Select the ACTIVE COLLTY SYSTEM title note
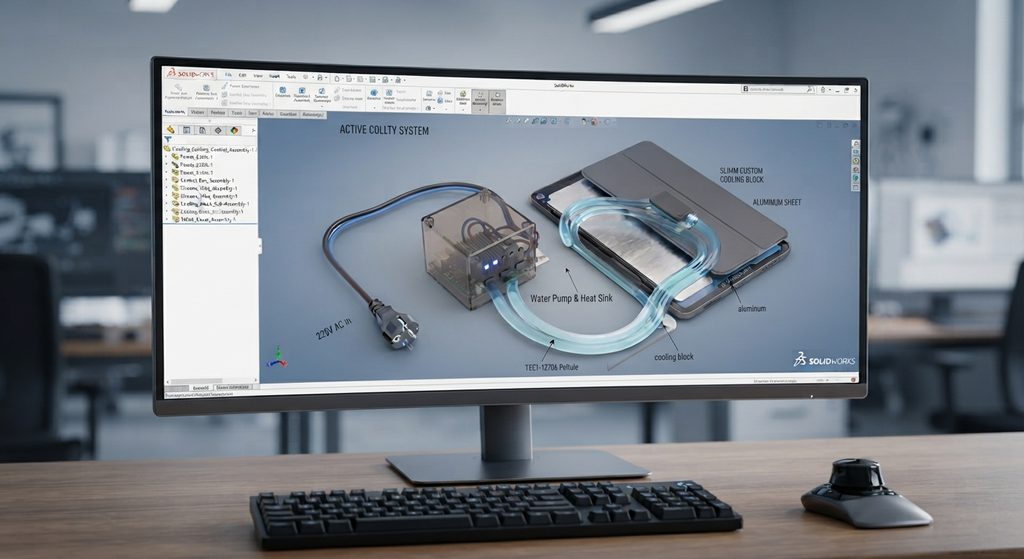1024x559 pixels. point(384,130)
